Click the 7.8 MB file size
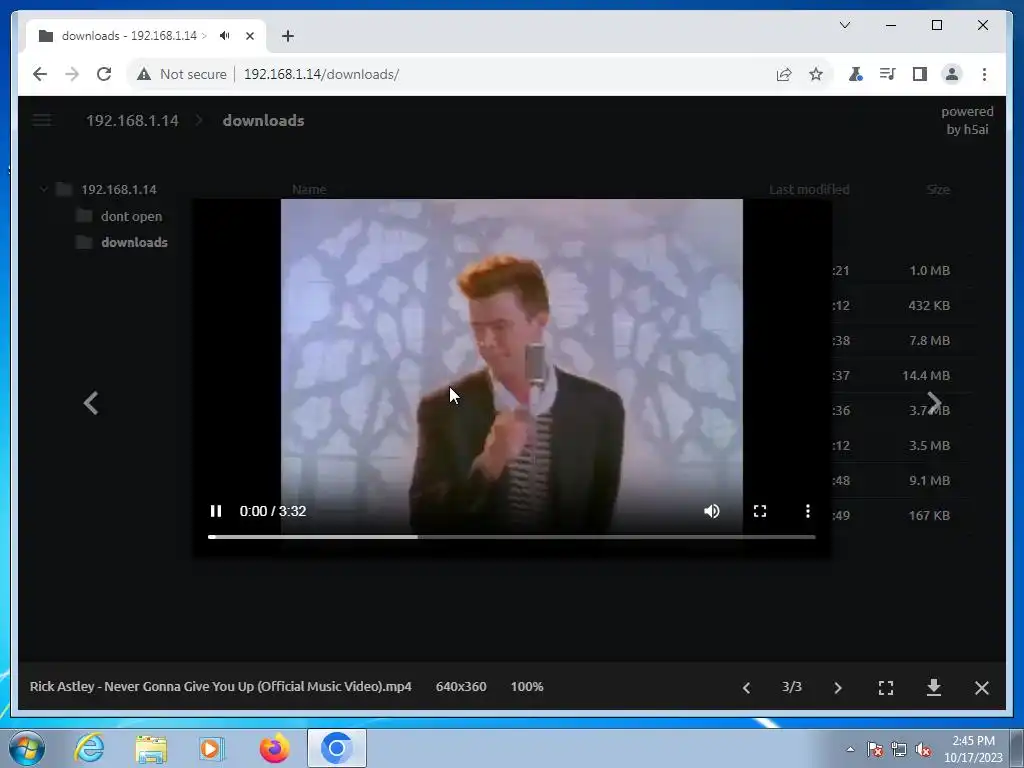The width and height of the screenshot is (1024, 768). (x=929, y=340)
